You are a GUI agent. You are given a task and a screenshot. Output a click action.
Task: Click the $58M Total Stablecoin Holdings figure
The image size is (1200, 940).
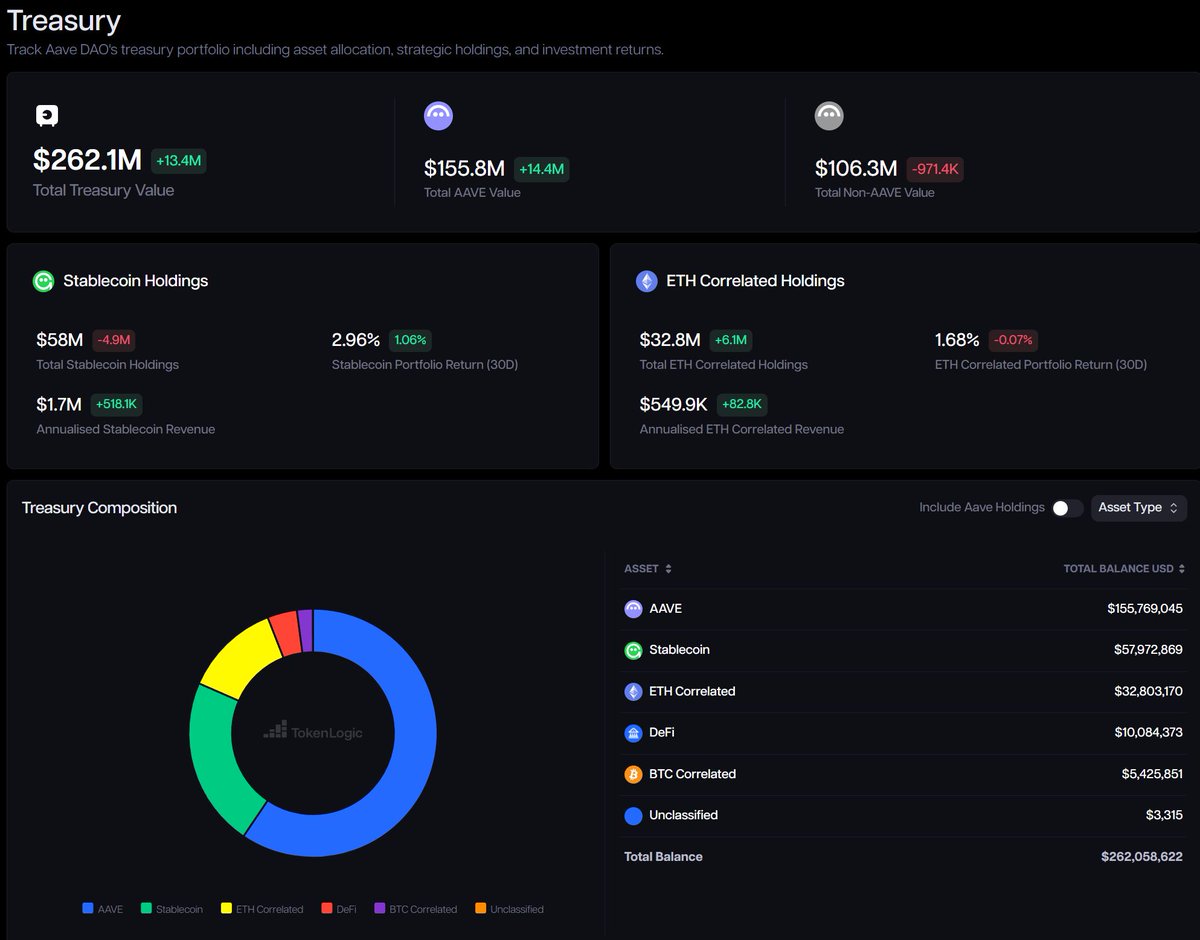click(60, 340)
